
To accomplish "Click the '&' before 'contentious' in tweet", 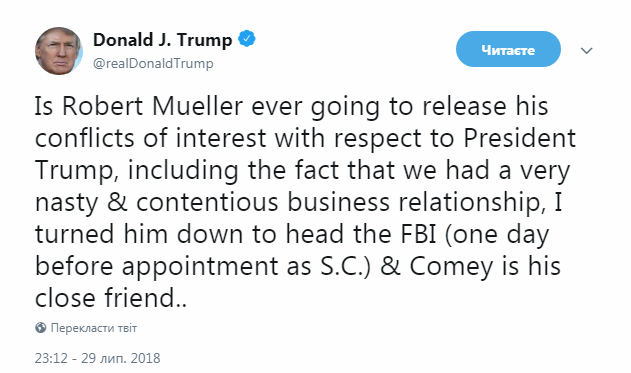I will coord(117,202).
